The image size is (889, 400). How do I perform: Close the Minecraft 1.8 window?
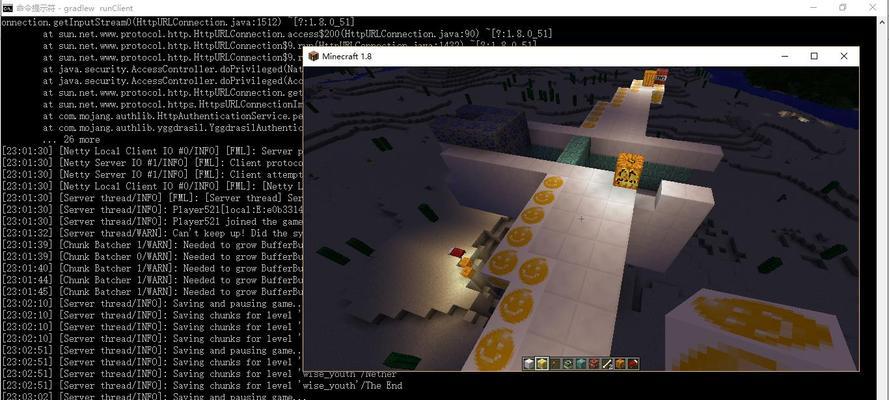click(844, 56)
